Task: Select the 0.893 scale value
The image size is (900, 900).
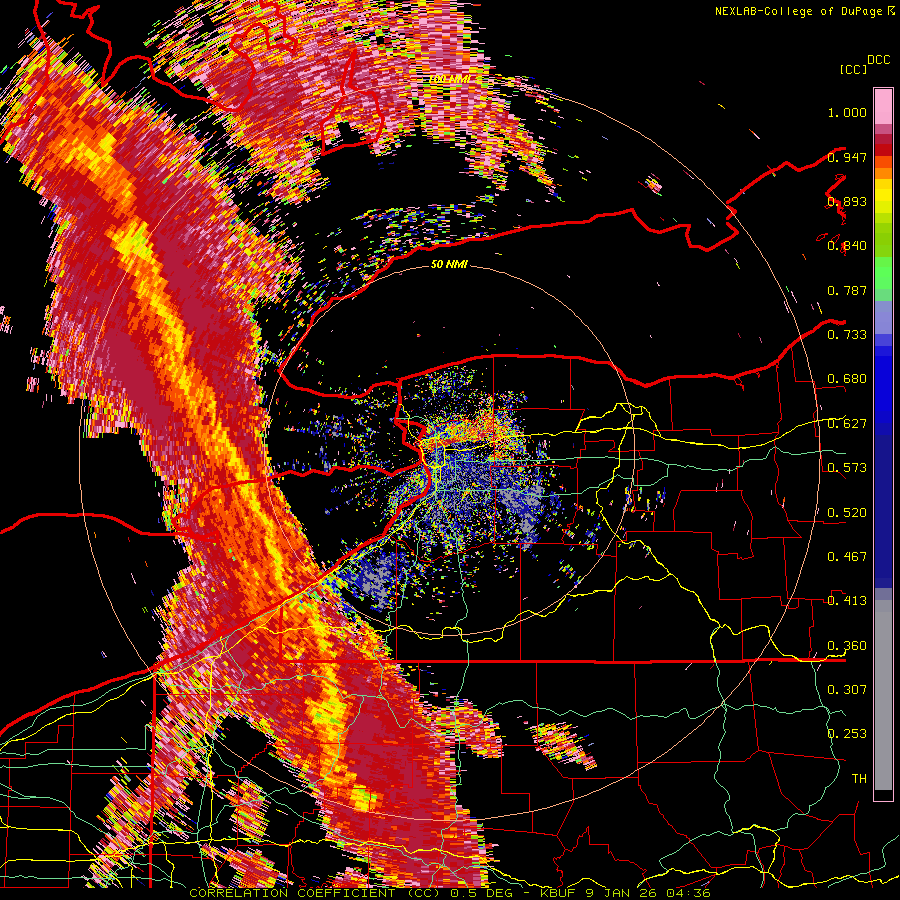Action: (847, 201)
